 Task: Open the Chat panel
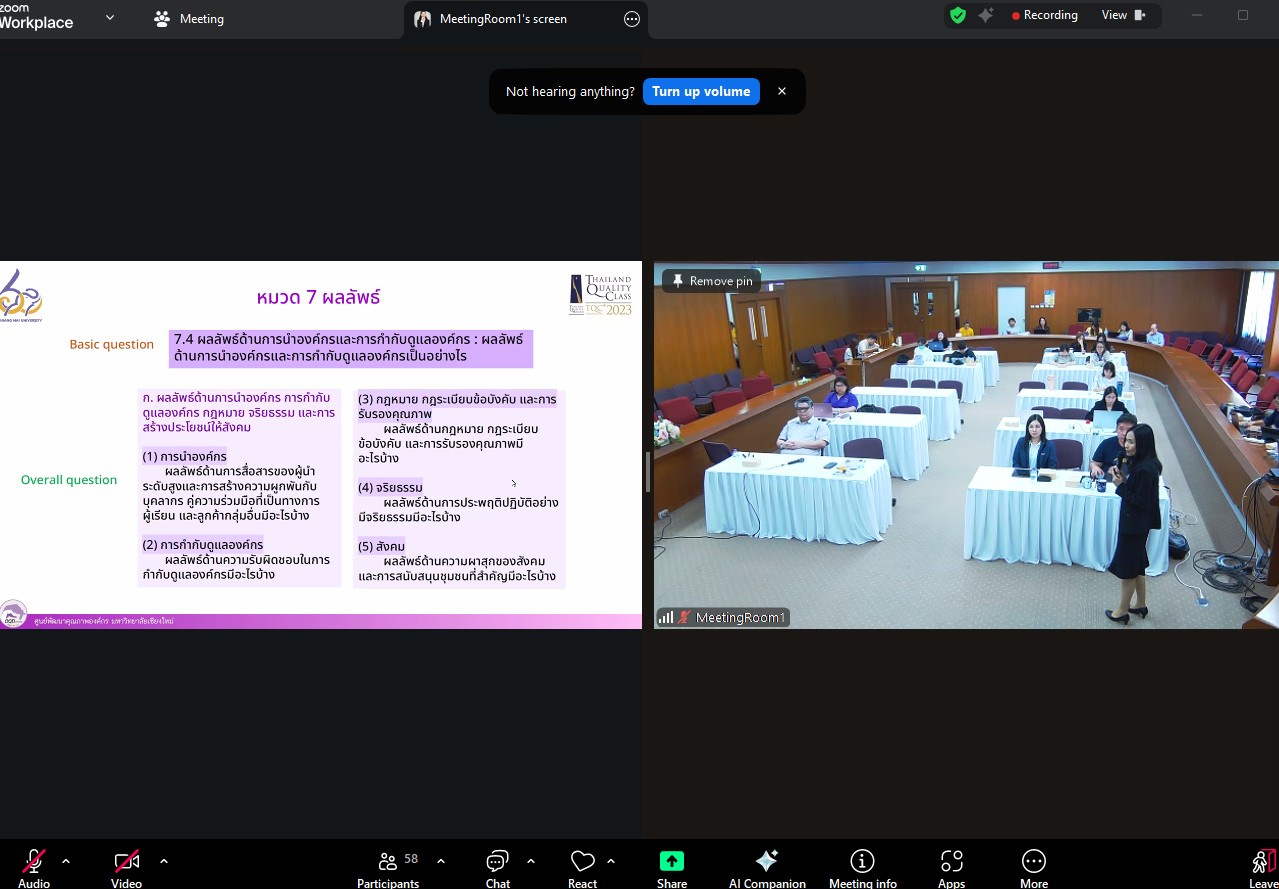coord(497,862)
